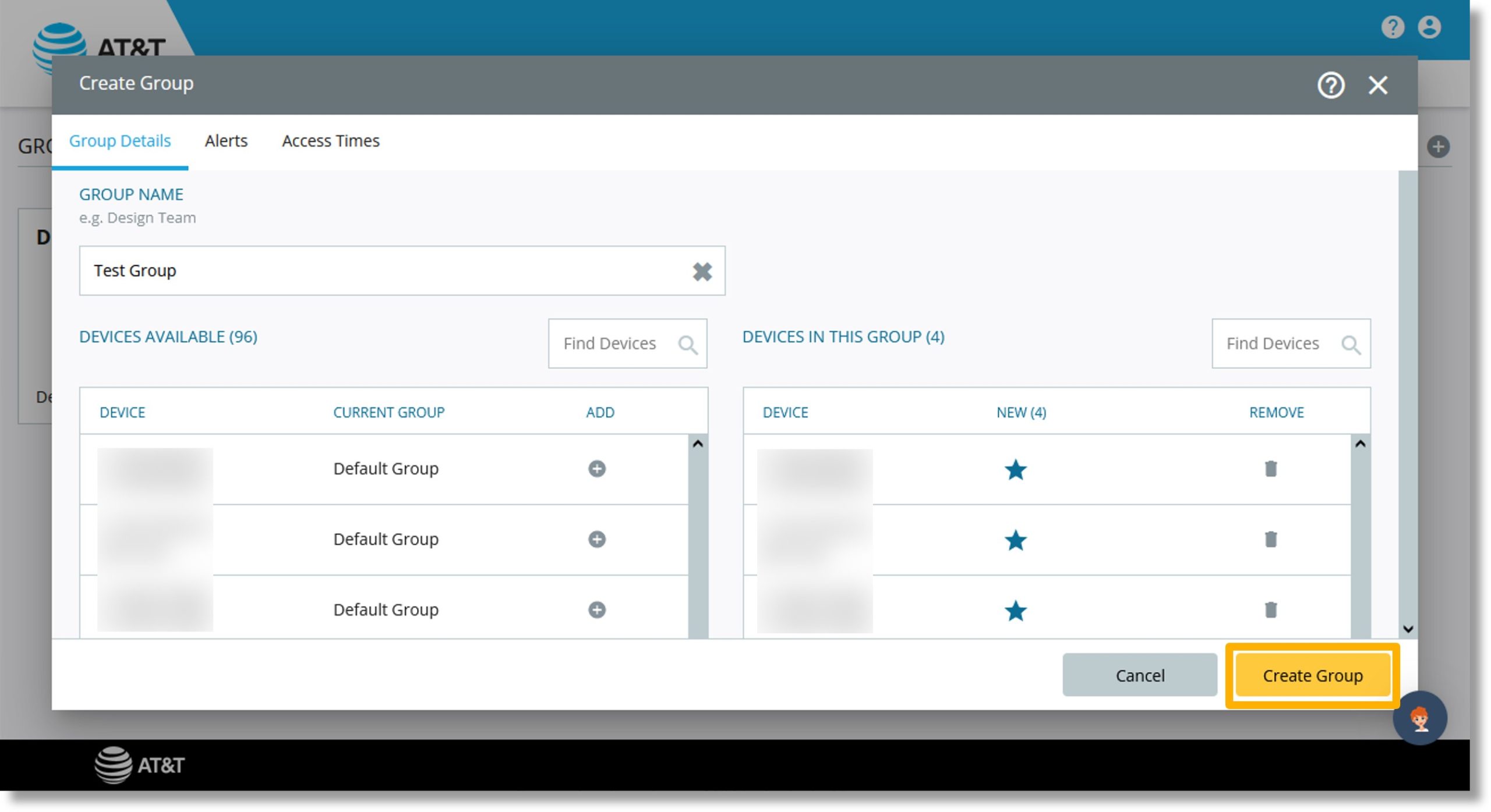Click the search icon in Devices In This Group
This screenshot has height=812, width=1491.
1350,343
